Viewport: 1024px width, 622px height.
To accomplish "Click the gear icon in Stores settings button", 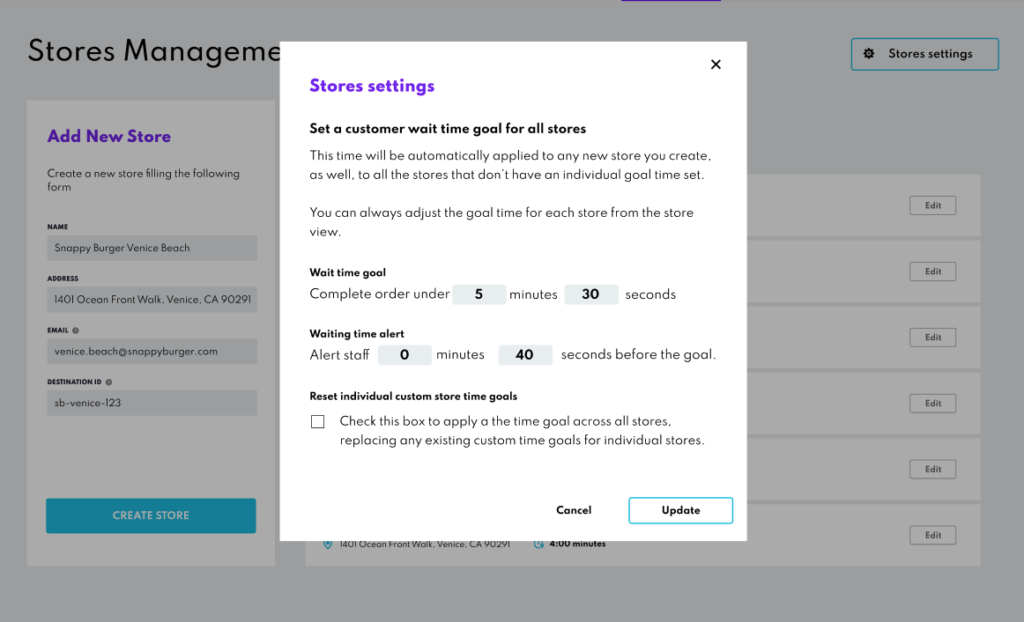I will 869,54.
